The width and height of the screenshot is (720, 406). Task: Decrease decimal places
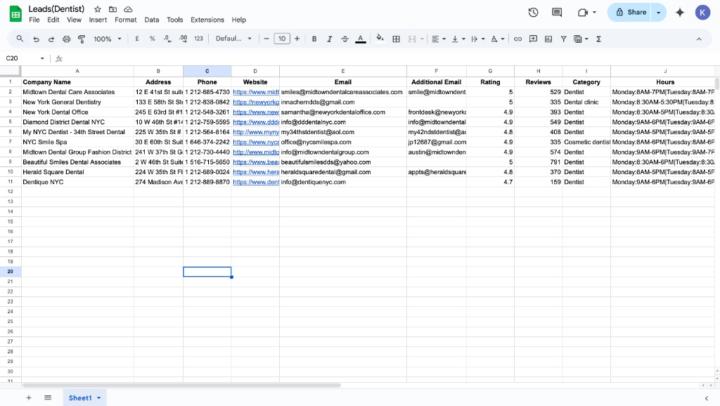[168, 39]
